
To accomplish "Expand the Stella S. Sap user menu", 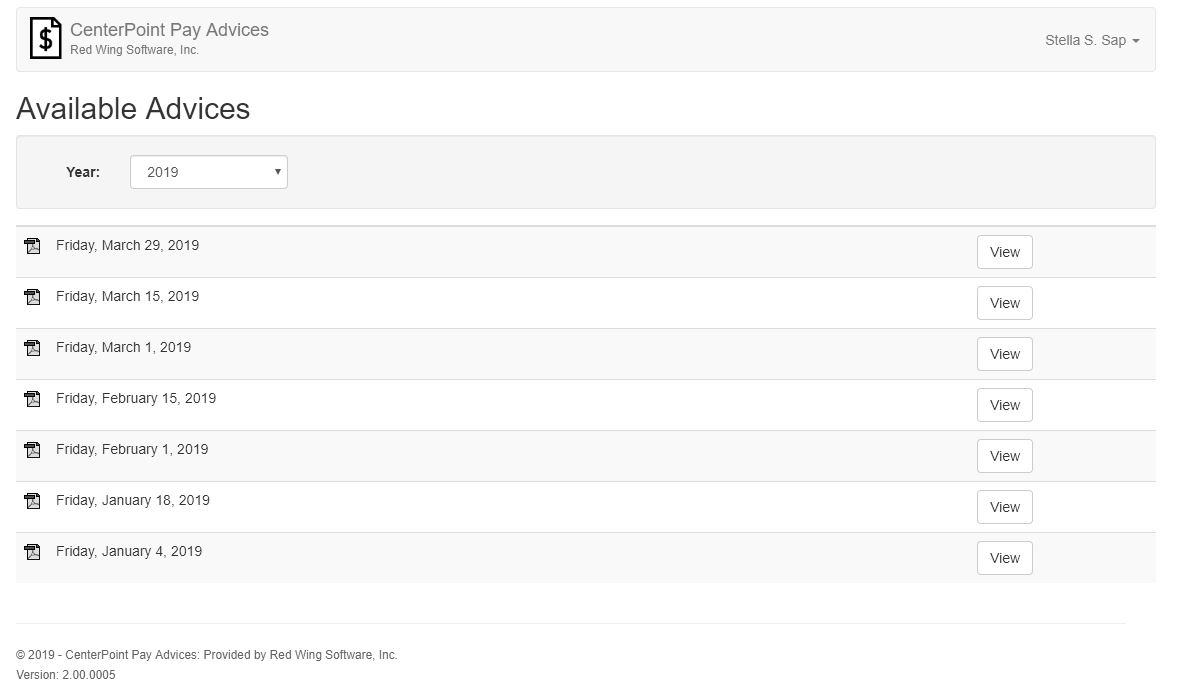I will tap(1091, 41).
